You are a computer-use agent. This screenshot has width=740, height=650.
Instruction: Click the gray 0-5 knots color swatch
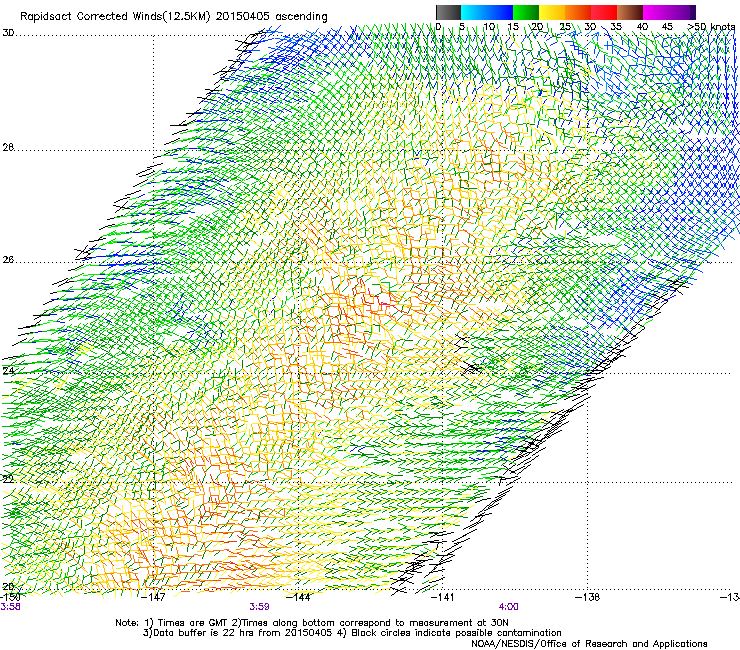point(448,12)
